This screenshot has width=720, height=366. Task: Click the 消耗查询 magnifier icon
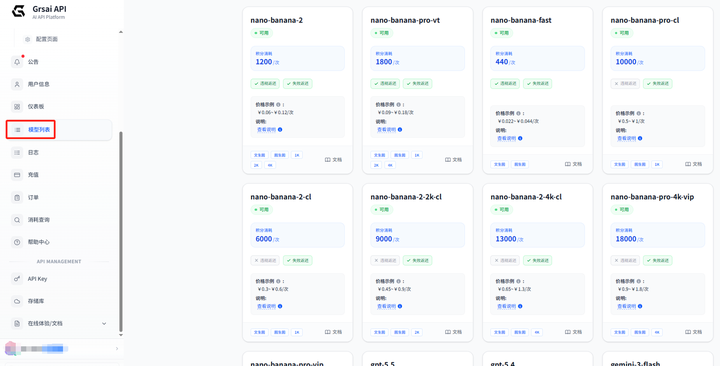[17, 220]
